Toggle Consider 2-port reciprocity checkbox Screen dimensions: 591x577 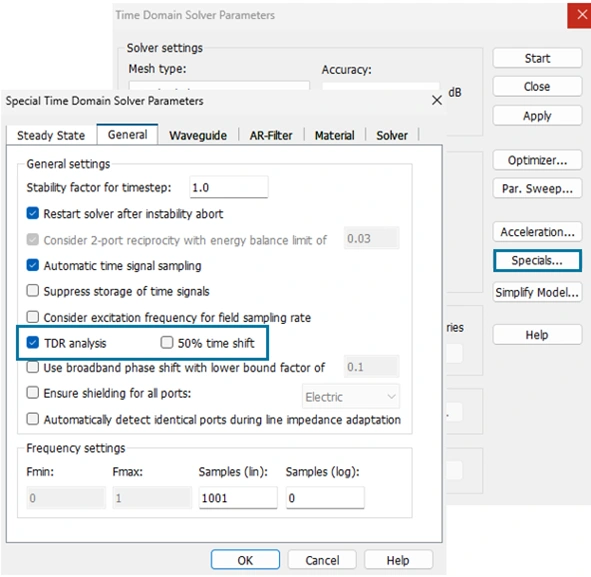[33, 239]
